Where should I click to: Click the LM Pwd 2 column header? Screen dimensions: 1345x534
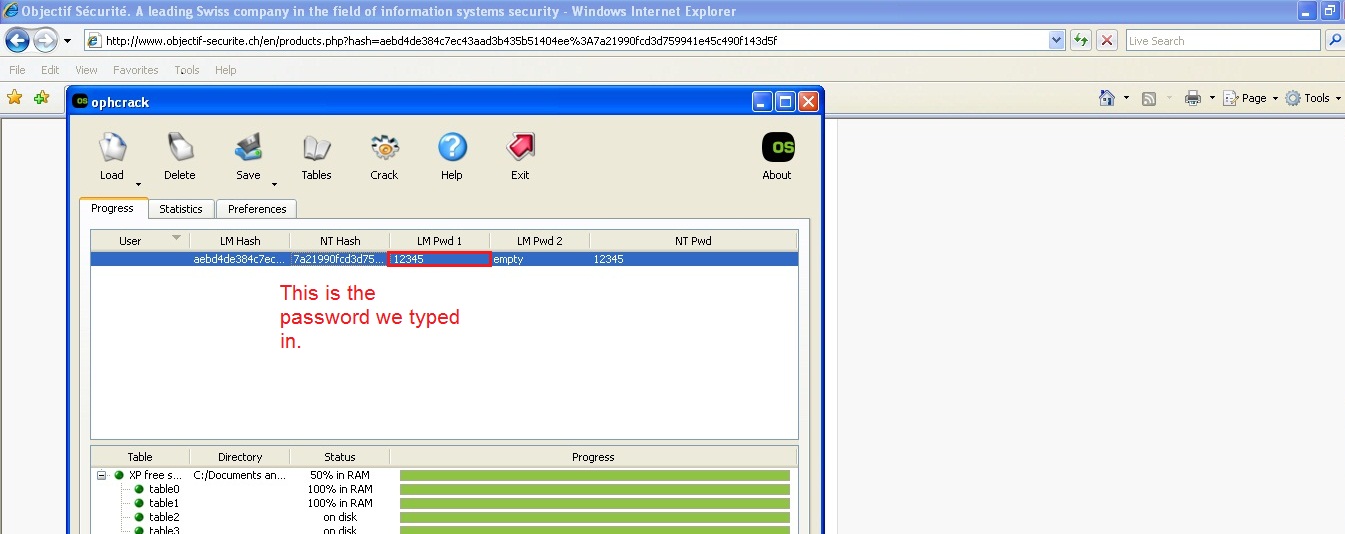[x=539, y=240]
